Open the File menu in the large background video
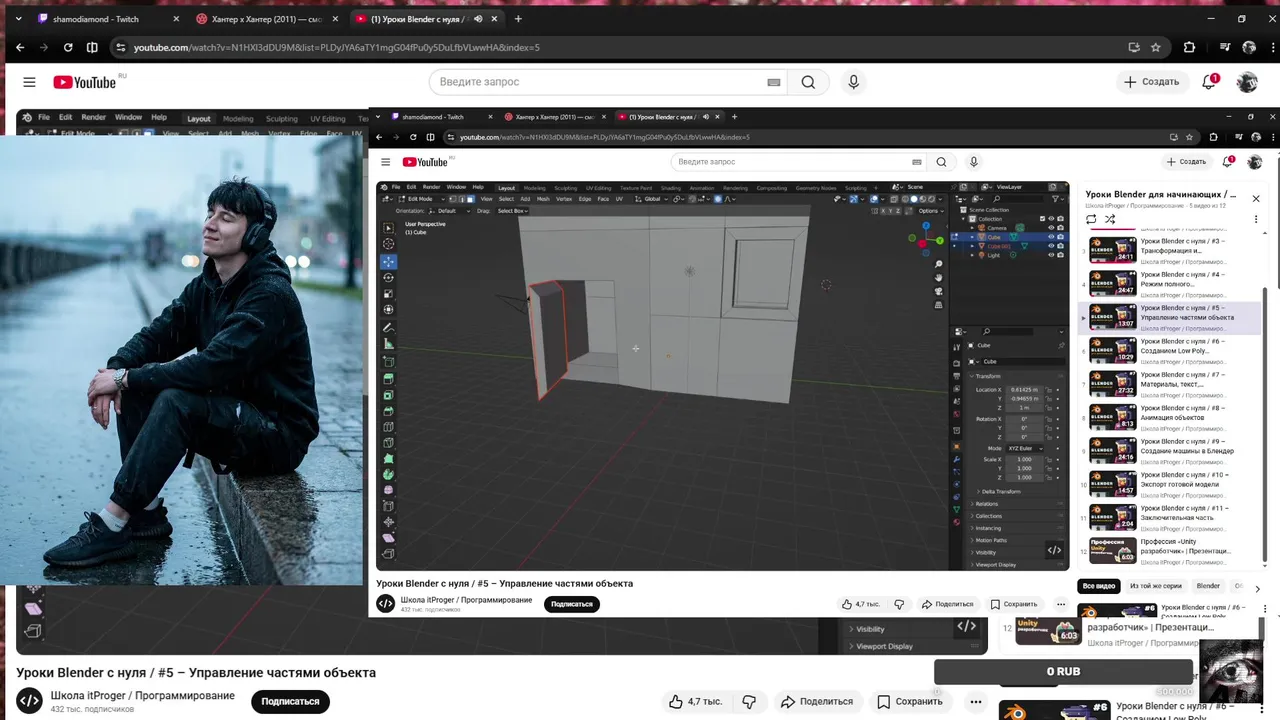This screenshot has height=720, width=1280. tap(44, 118)
